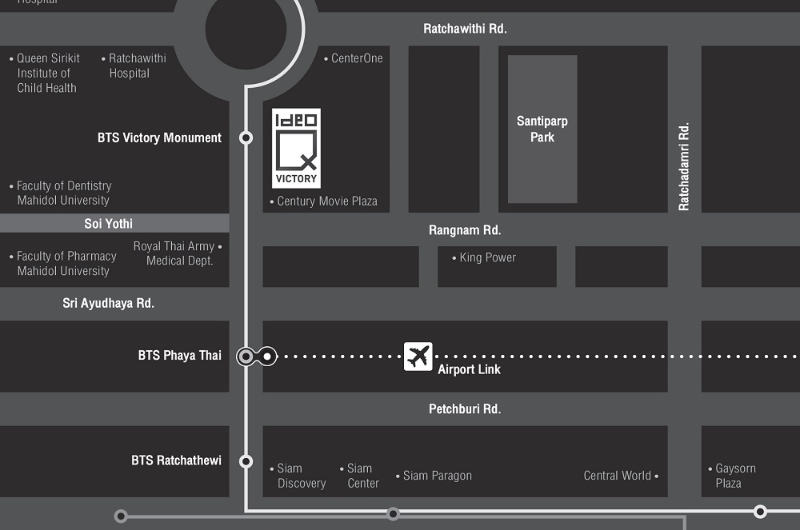800x530 pixels.
Task: Click the BTS Ratchathewi station marker
Action: tap(246, 461)
